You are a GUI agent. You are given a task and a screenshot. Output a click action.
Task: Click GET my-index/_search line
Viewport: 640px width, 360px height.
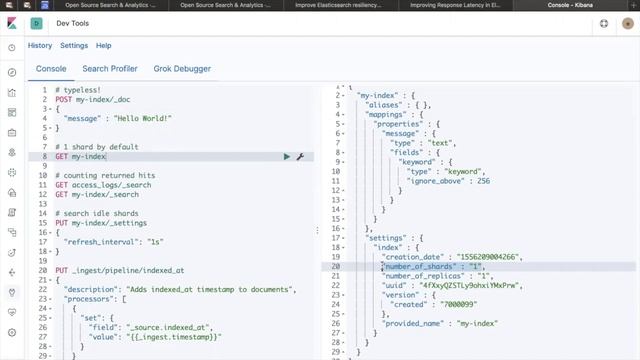(97, 195)
